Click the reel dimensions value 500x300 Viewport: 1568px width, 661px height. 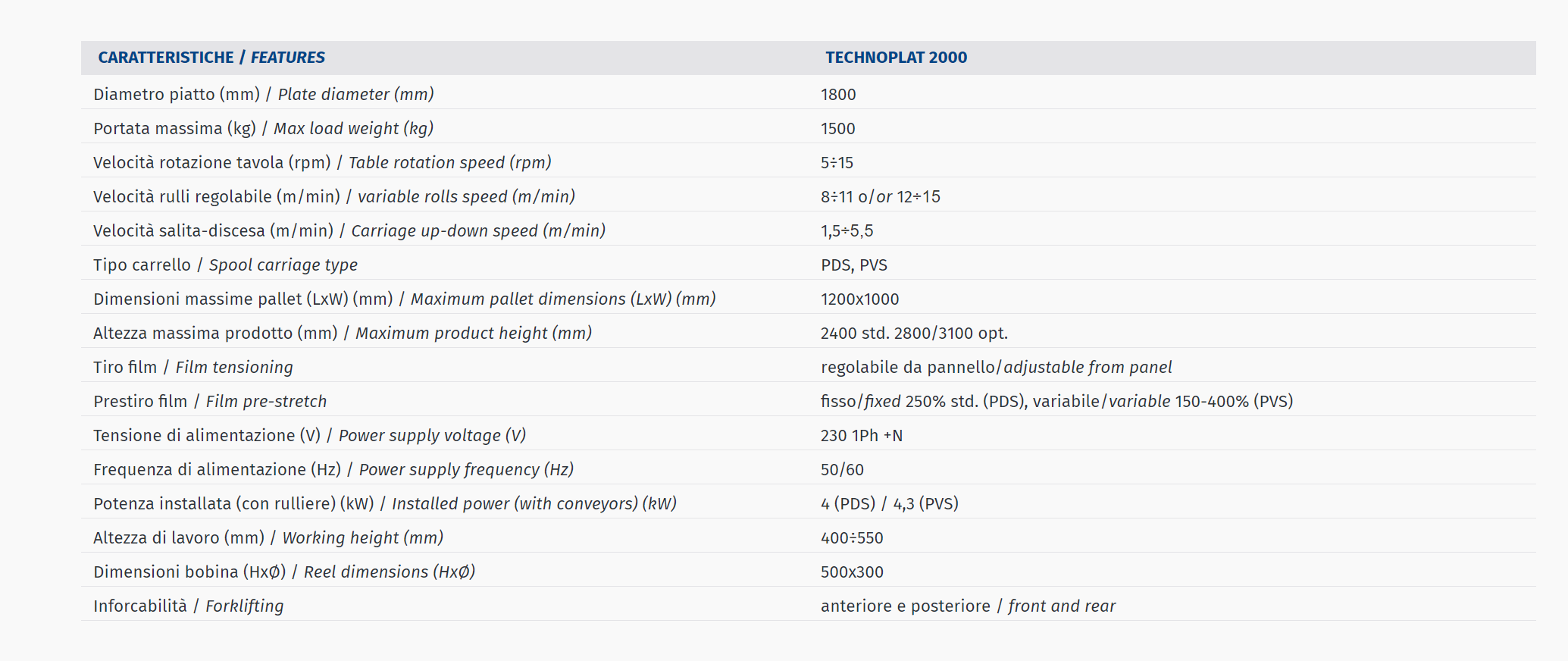point(852,572)
